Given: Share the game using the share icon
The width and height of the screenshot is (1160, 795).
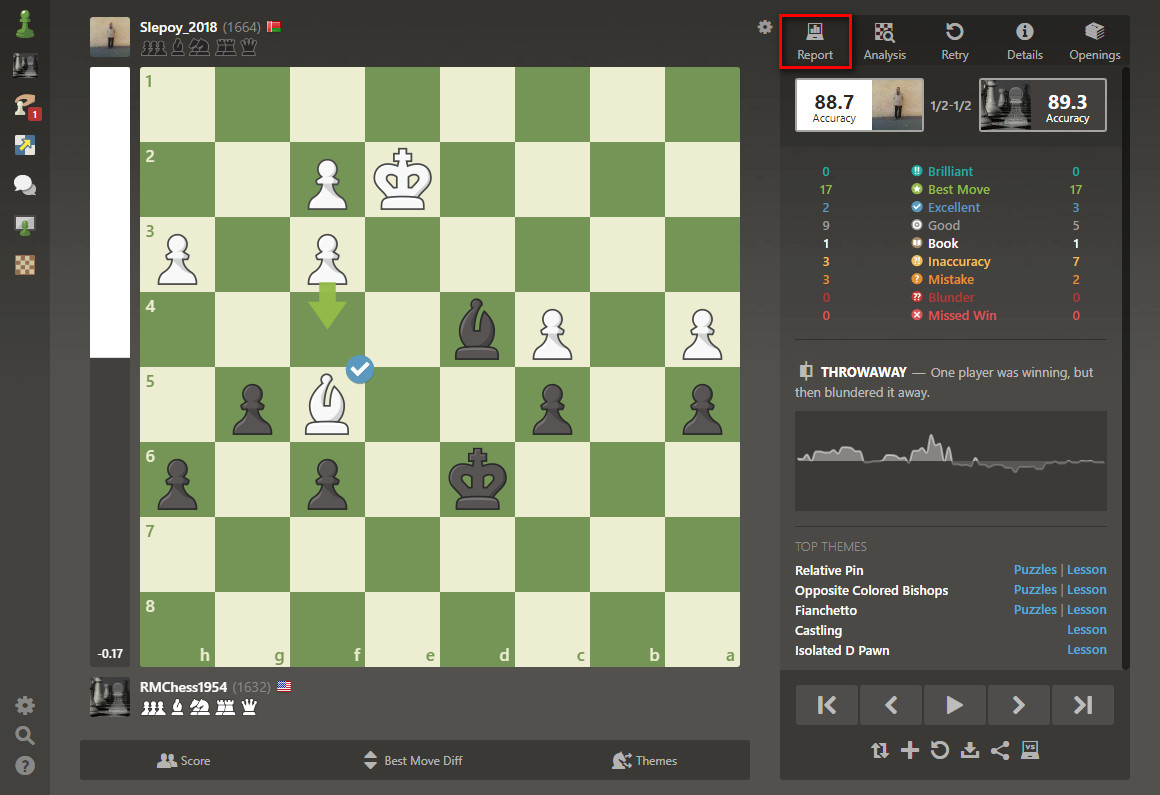Looking at the screenshot, I should (x=1000, y=750).
